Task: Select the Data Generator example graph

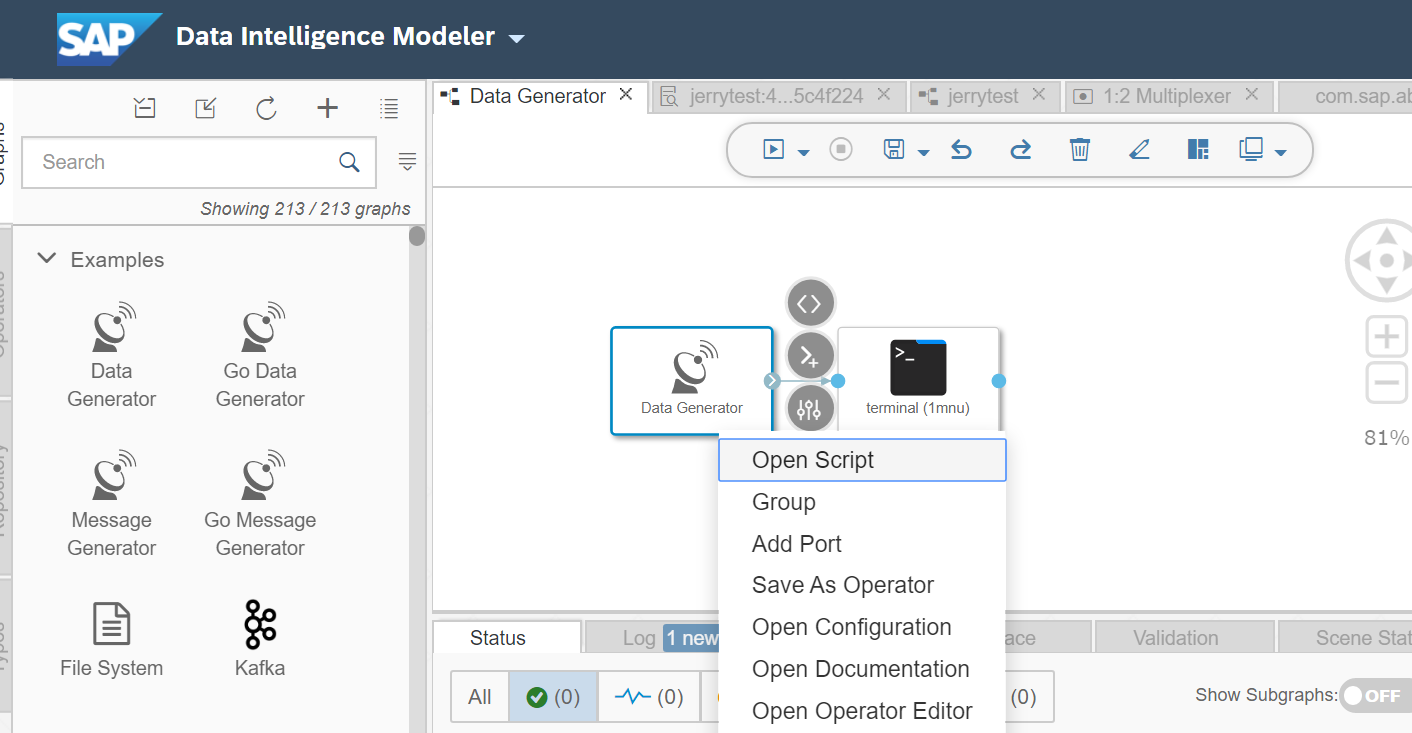Action: click(x=112, y=356)
